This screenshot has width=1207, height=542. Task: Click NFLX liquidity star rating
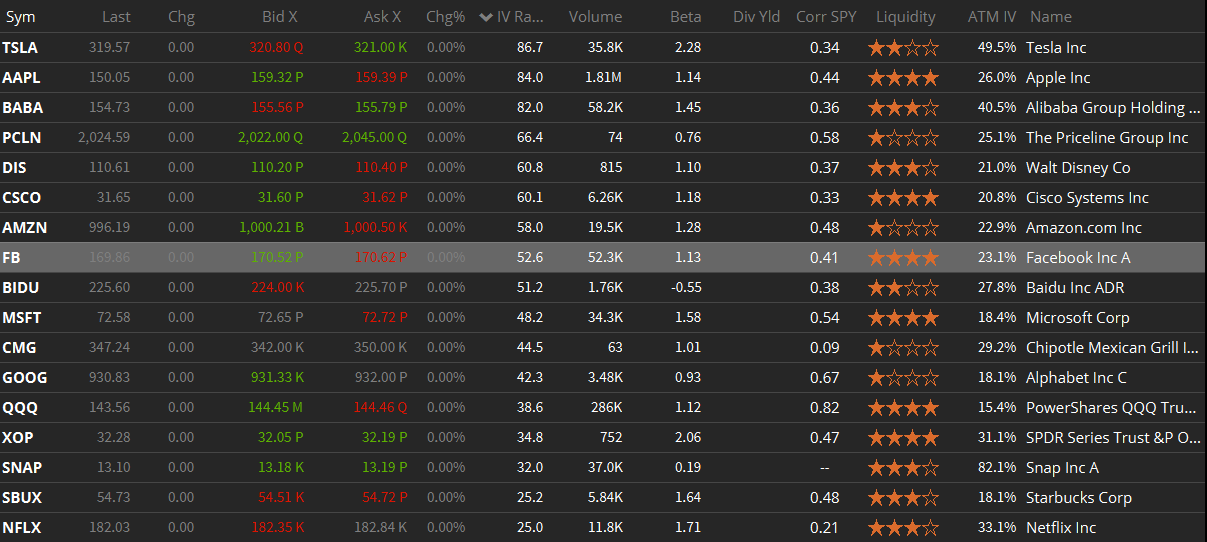(904, 527)
